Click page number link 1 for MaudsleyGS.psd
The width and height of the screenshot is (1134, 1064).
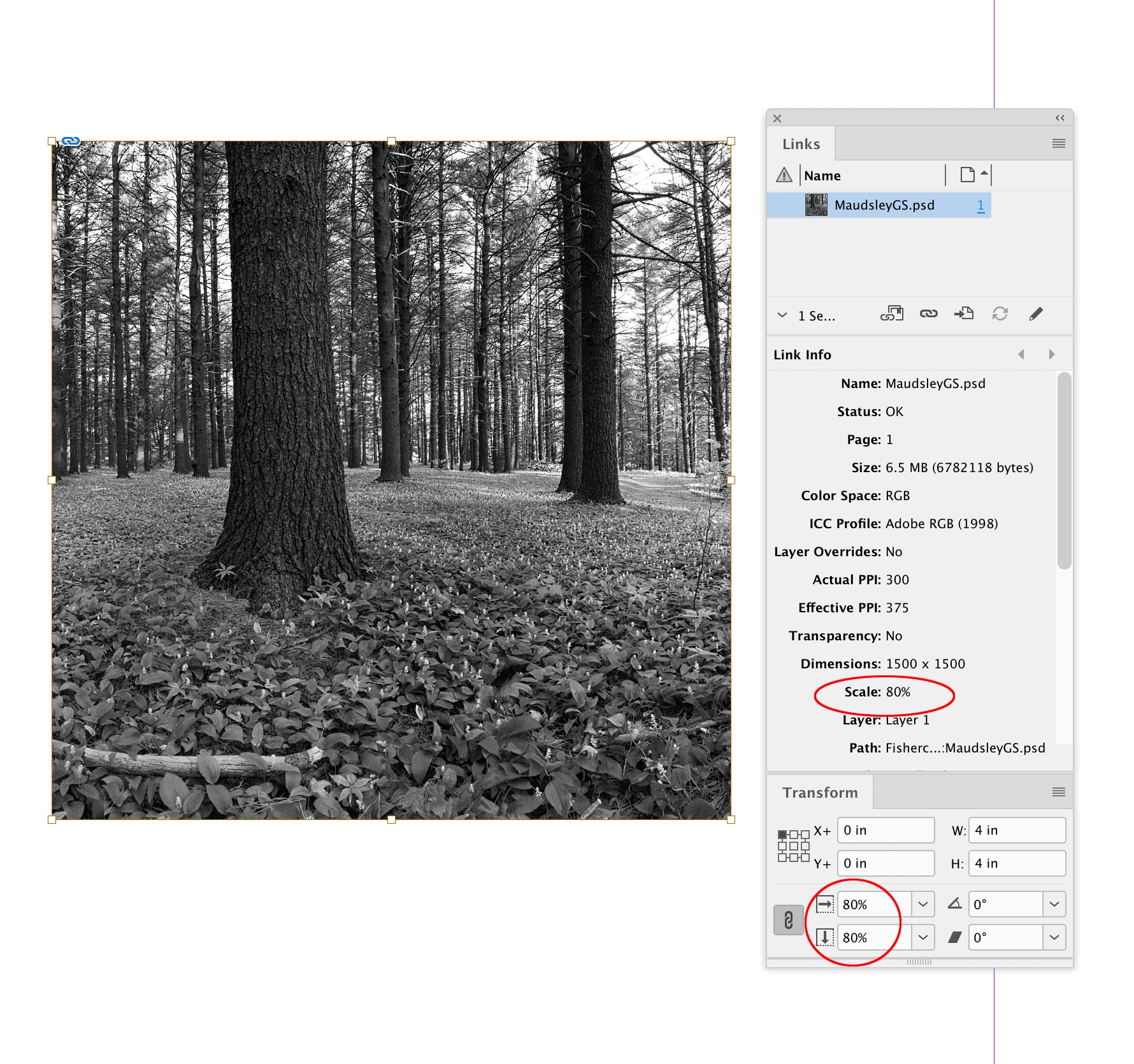click(980, 205)
